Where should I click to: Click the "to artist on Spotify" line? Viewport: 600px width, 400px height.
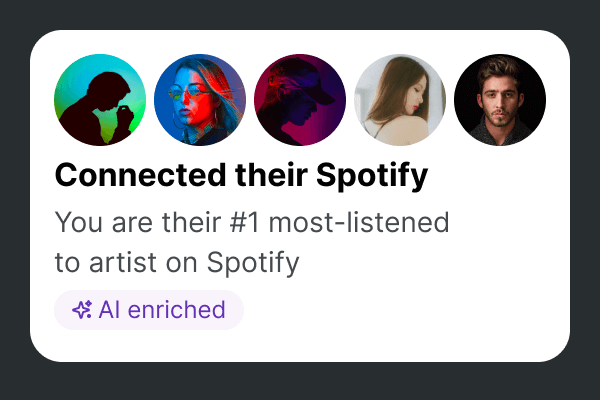[x=177, y=263]
